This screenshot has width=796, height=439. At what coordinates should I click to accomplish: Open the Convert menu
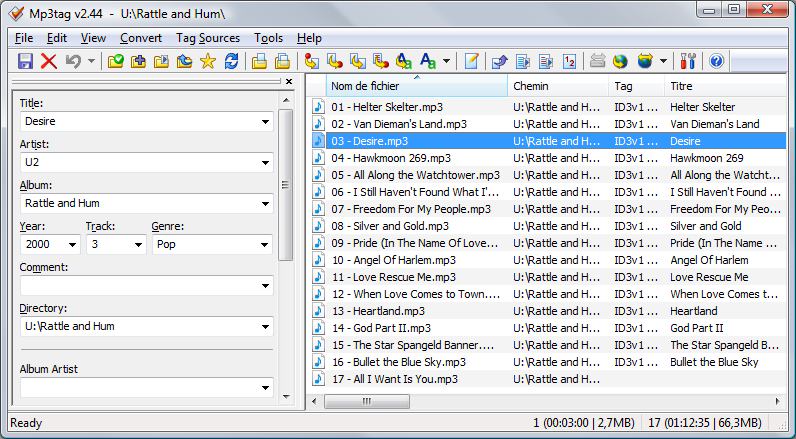point(141,38)
